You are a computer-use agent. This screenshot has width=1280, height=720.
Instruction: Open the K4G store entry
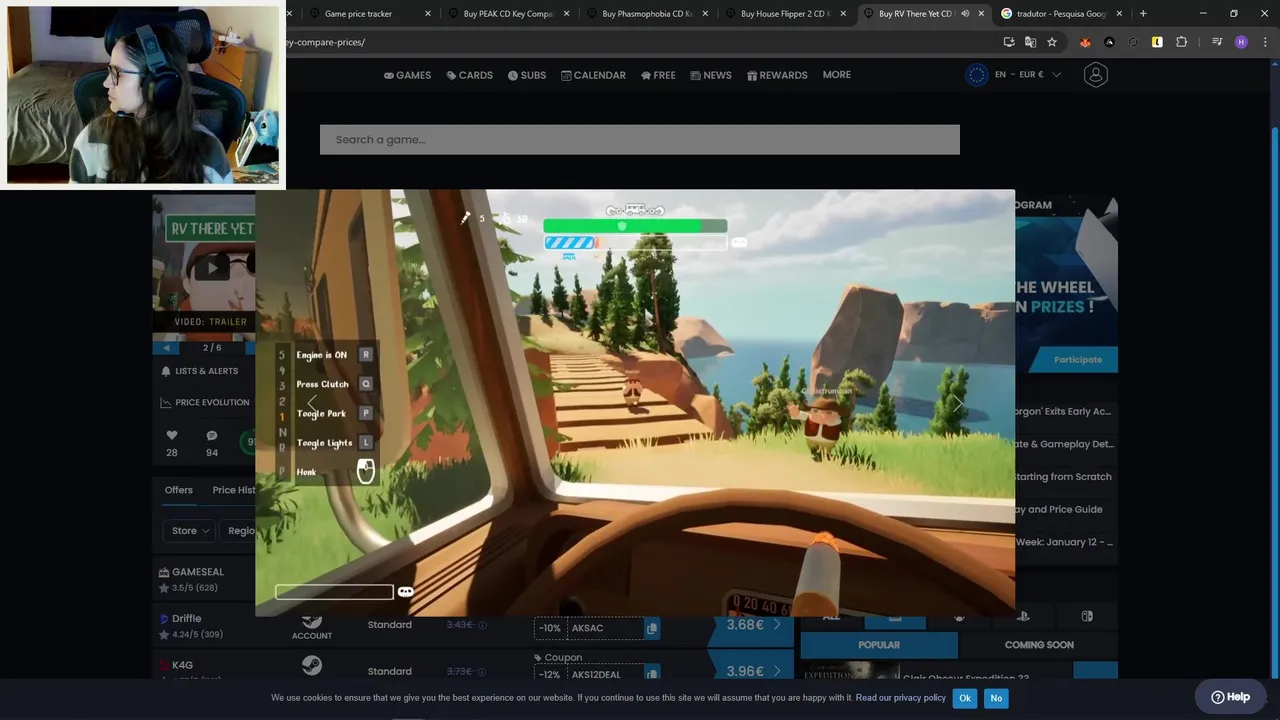pyautogui.click(x=182, y=665)
